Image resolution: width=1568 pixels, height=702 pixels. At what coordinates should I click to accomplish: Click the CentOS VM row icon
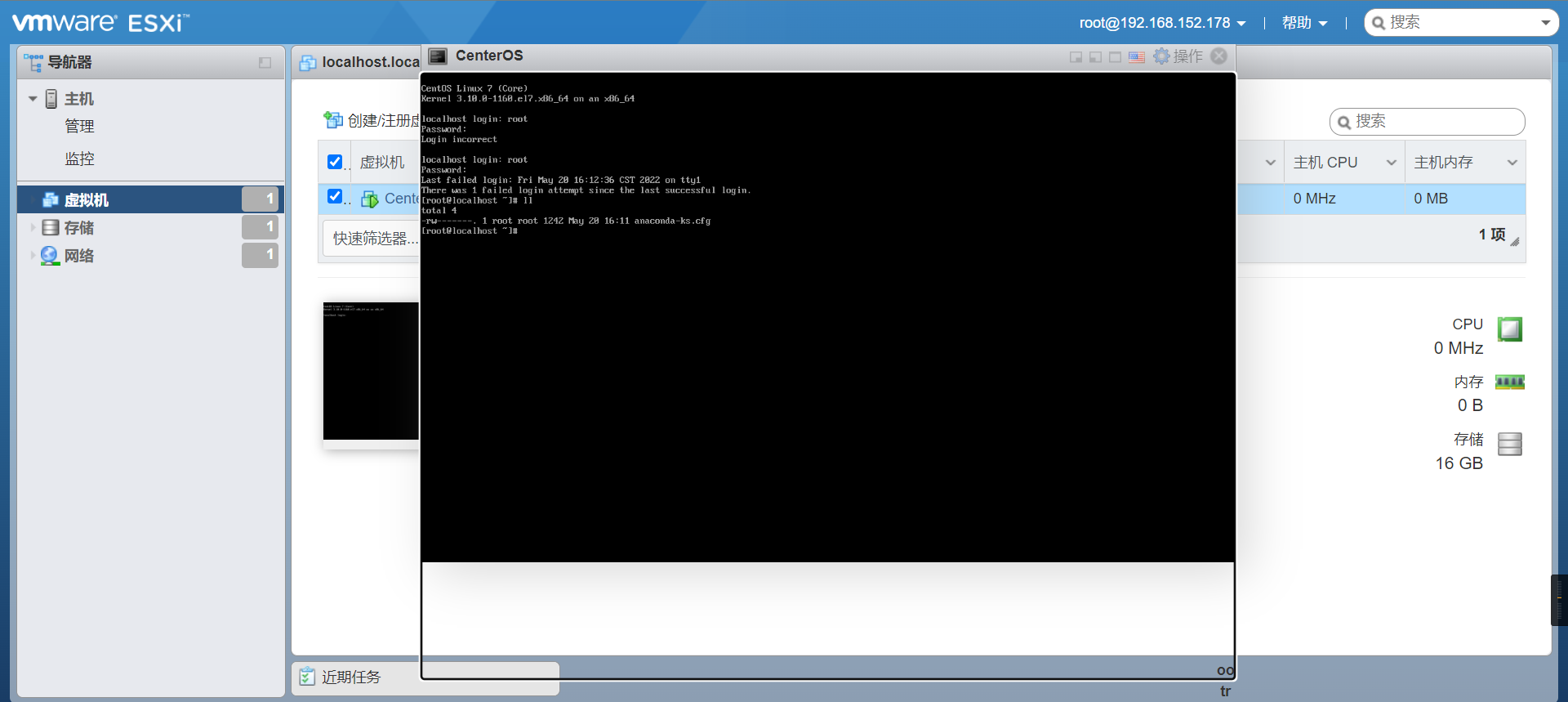click(x=370, y=199)
